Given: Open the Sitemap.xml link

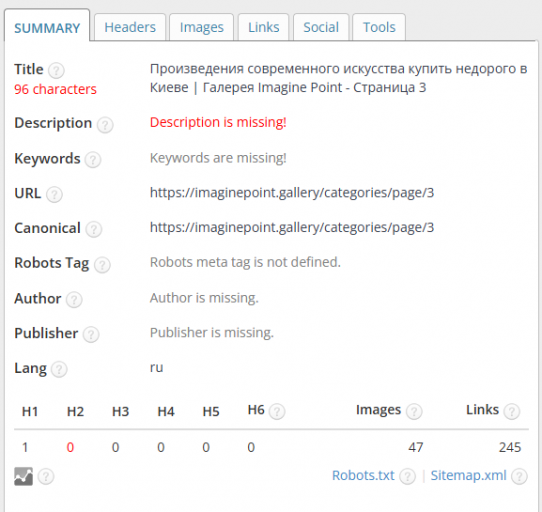Looking at the screenshot, I should (x=468, y=475).
